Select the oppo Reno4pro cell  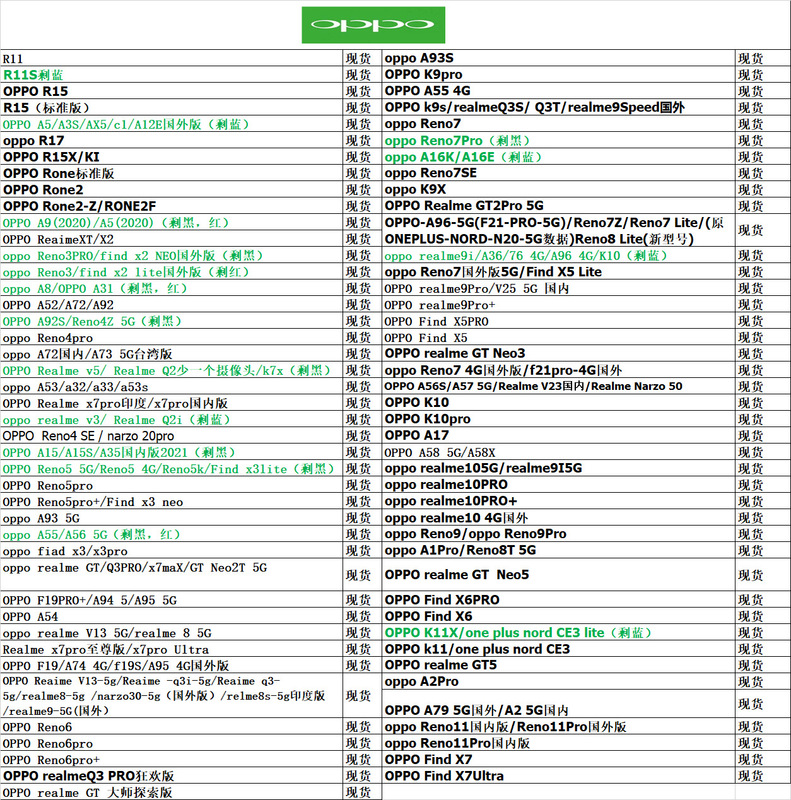171,337
